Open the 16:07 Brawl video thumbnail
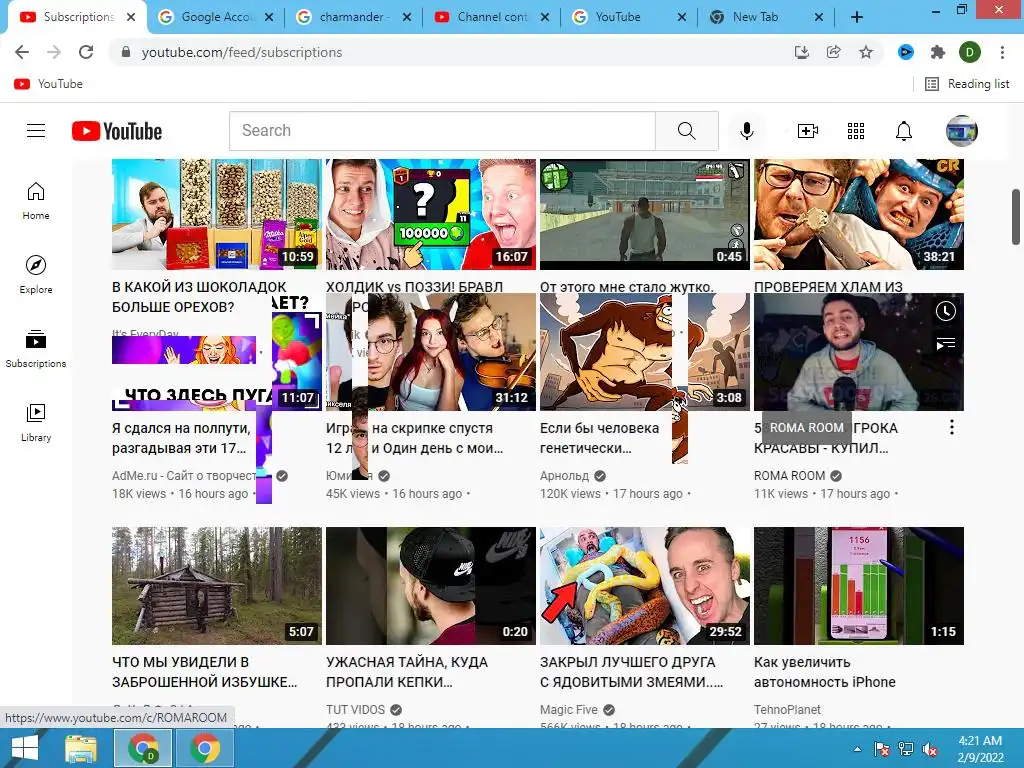 pyautogui.click(x=431, y=214)
